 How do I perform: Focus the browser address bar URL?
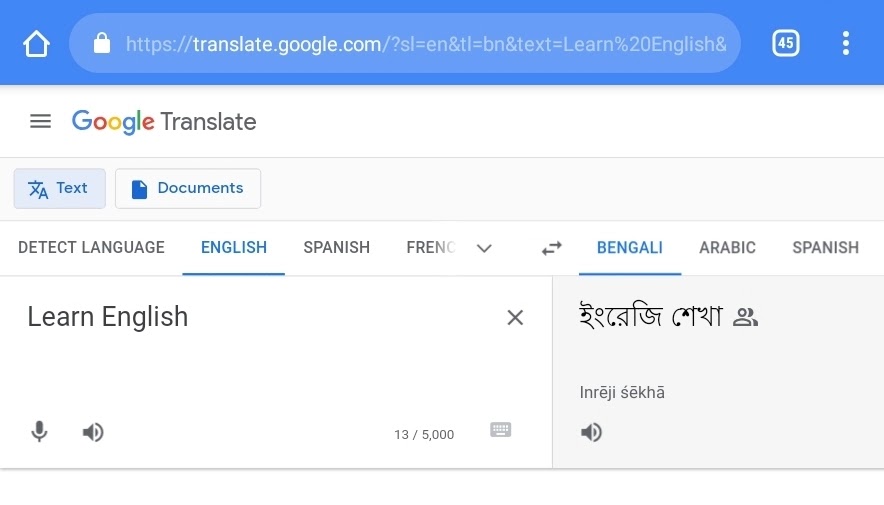(x=425, y=44)
